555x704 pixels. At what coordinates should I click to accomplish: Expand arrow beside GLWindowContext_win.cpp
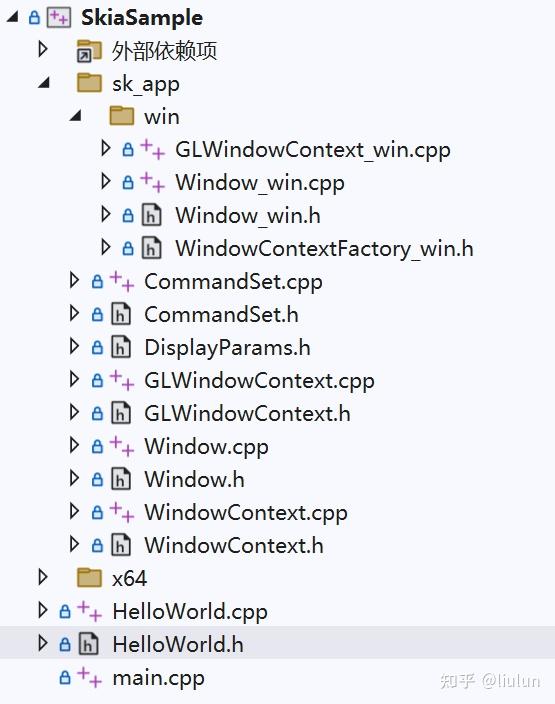[106, 148]
